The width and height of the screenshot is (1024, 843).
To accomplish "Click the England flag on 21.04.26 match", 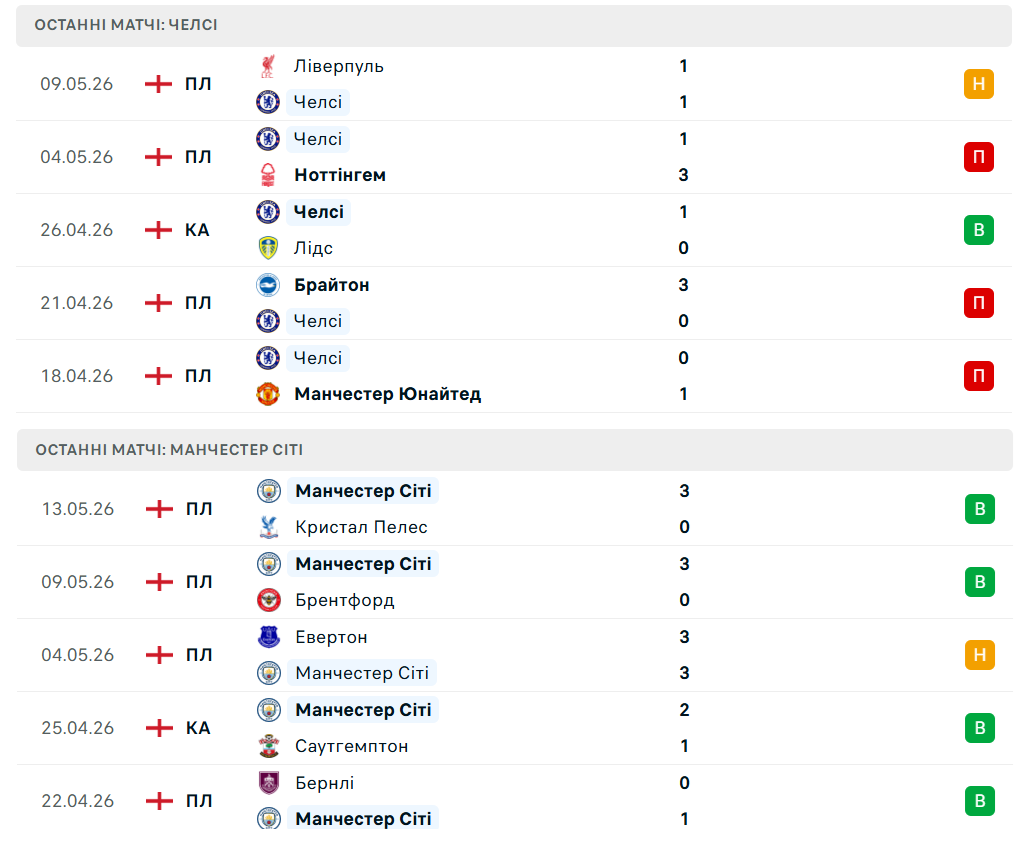I will pyautogui.click(x=158, y=303).
